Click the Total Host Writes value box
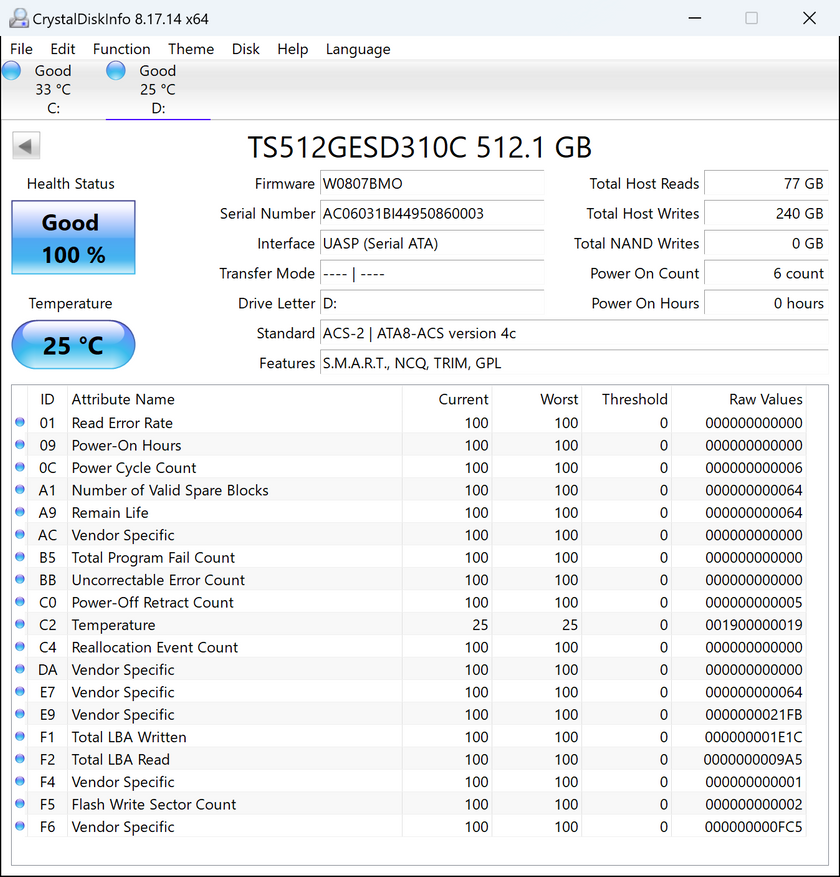Screen dimensions: 840x877 (766, 214)
